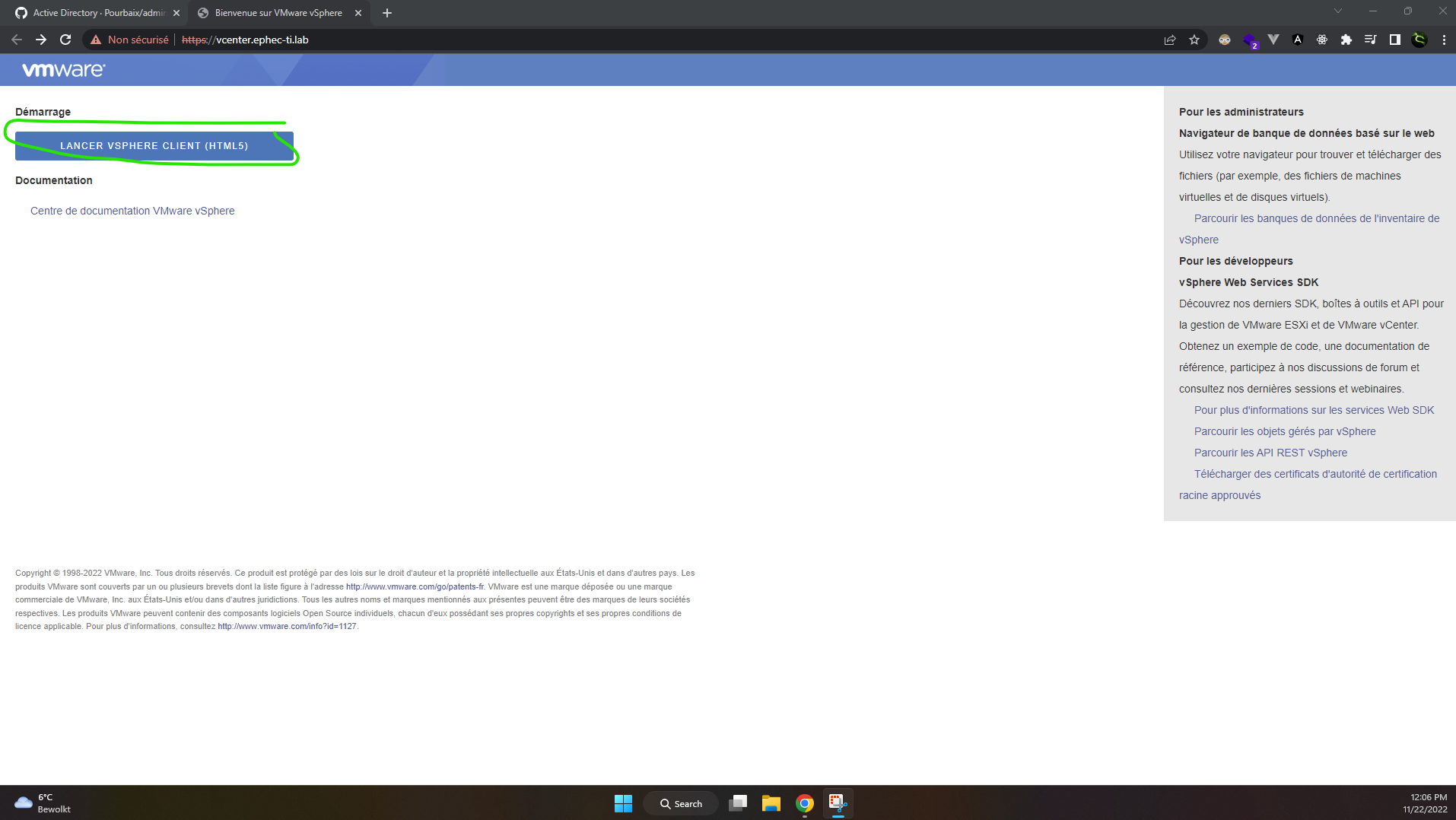Bookmark this page with the star icon
This screenshot has height=820, width=1456.
(1194, 40)
